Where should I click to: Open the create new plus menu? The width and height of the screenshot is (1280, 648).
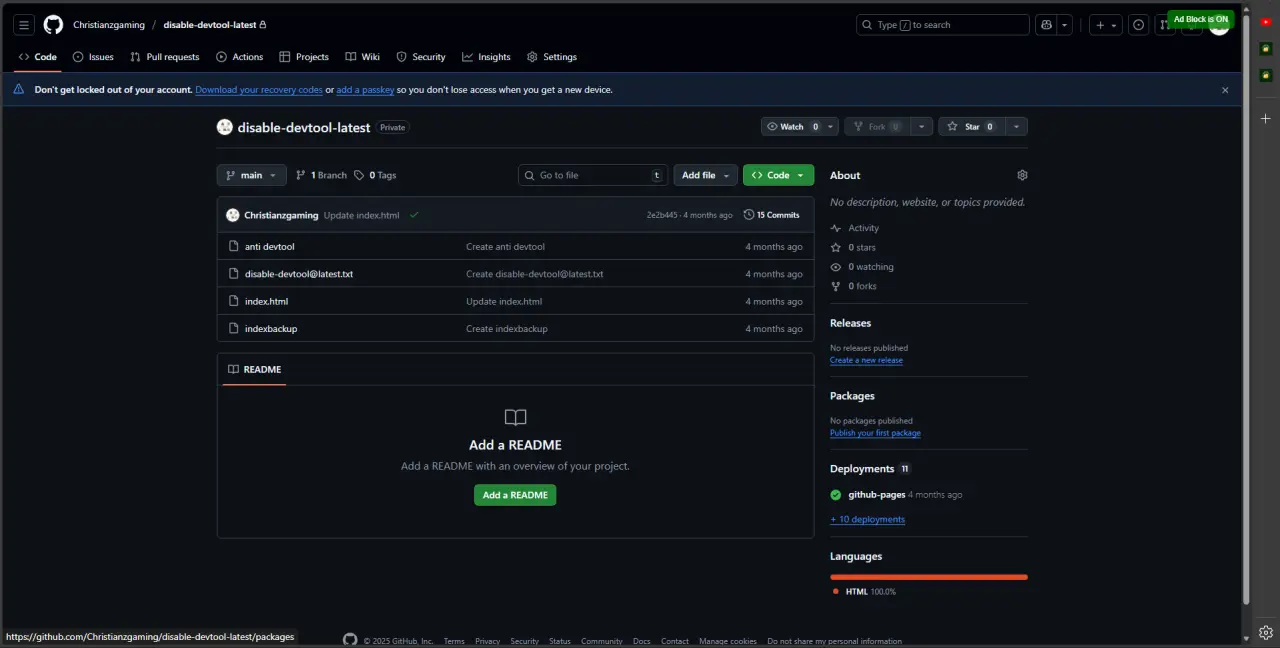click(1106, 25)
